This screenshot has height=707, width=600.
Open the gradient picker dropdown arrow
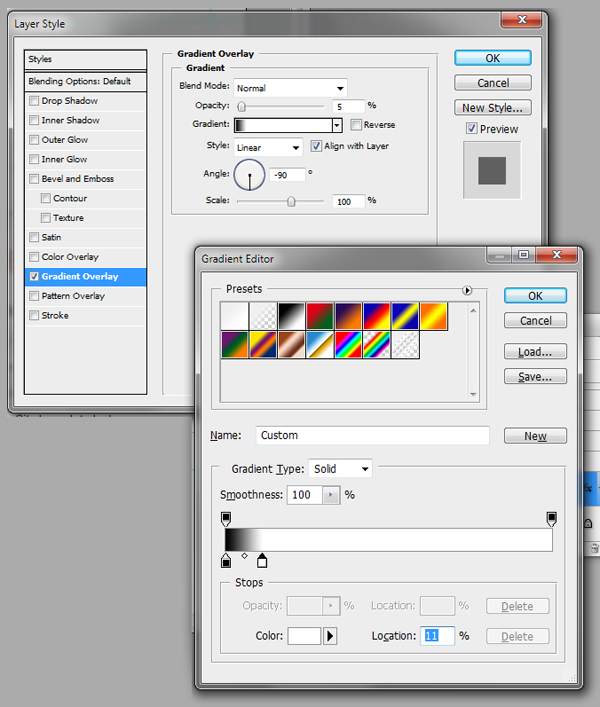(x=337, y=125)
